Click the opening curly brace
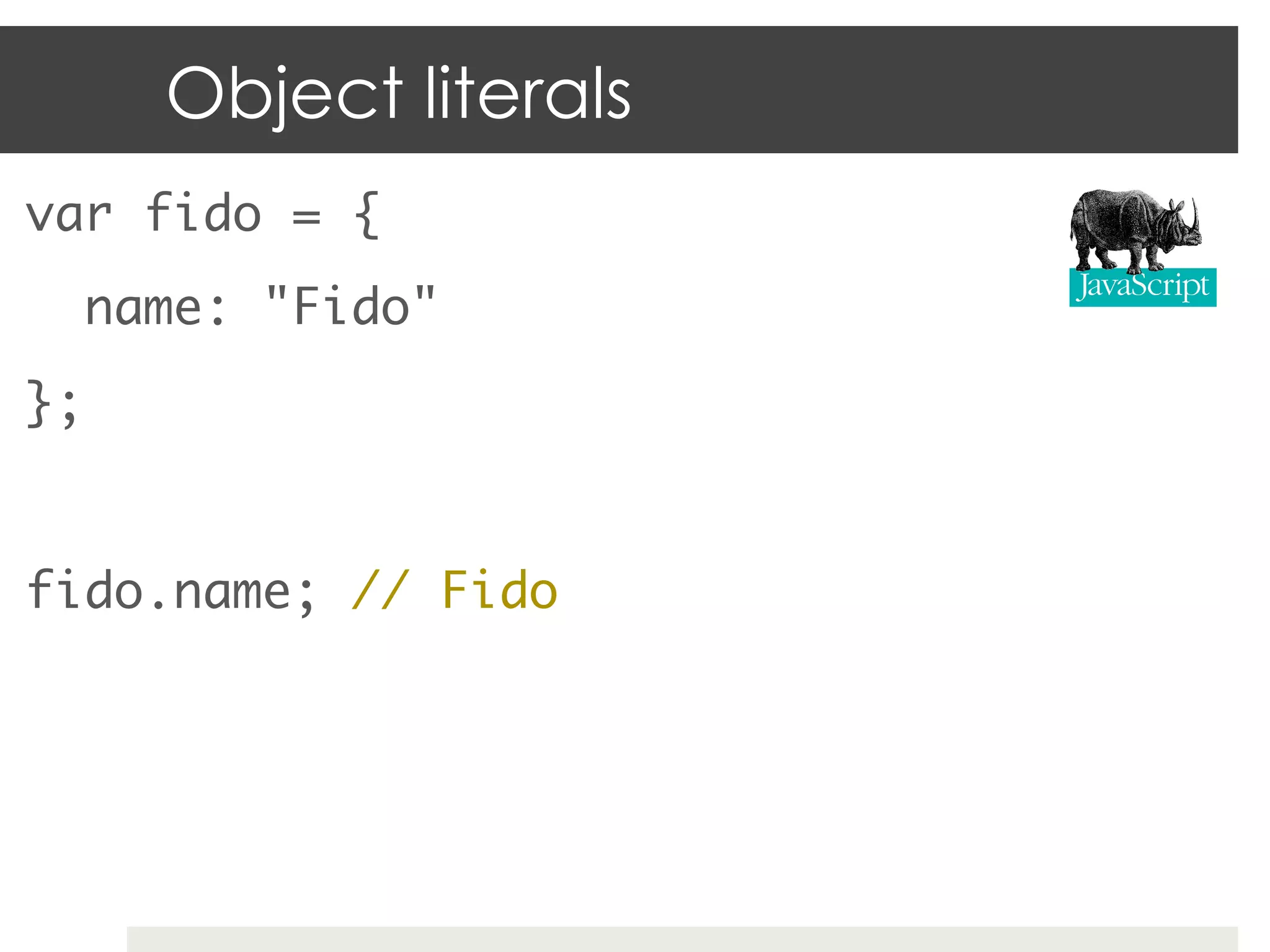Image resolution: width=1270 pixels, height=952 pixels. (x=366, y=214)
